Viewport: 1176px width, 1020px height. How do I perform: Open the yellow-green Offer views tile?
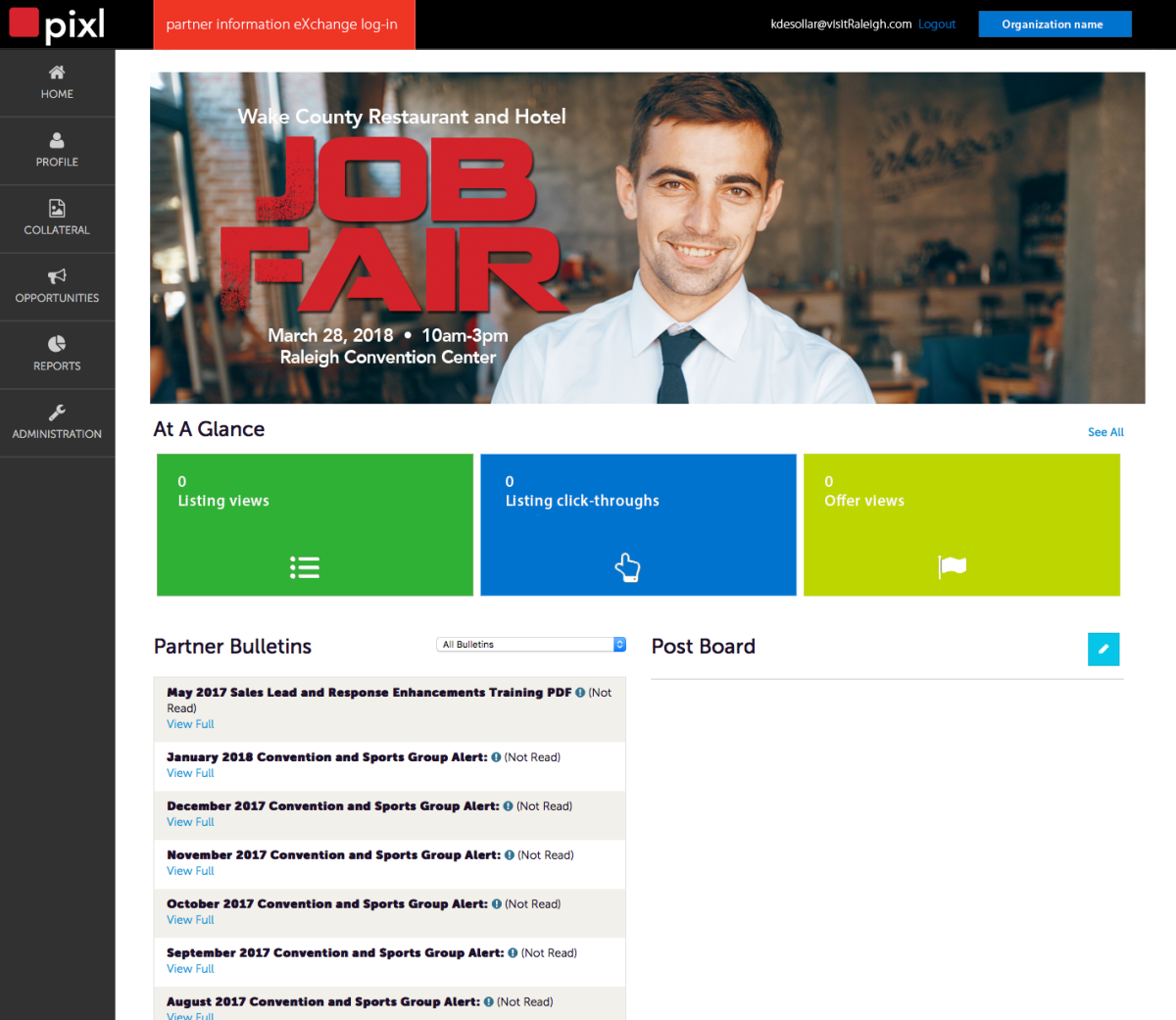coord(961,524)
